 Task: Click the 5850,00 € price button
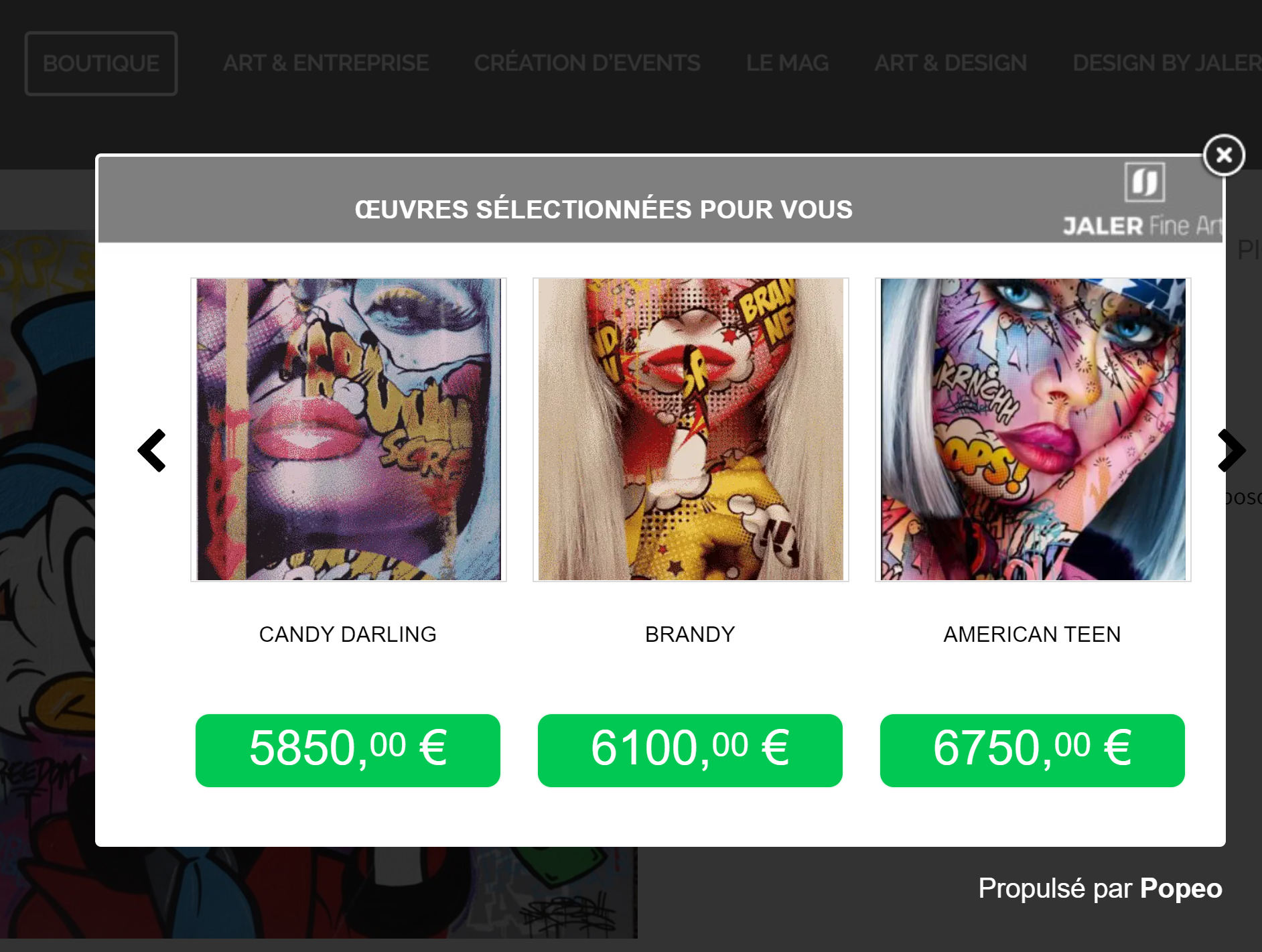pyautogui.click(x=348, y=750)
